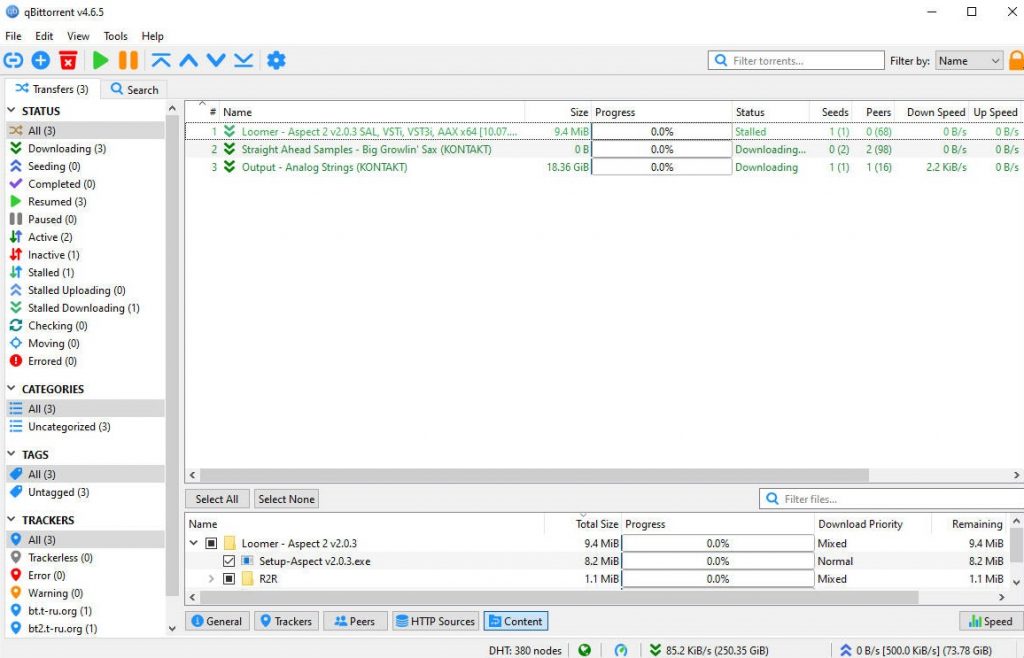Viewport: 1024px width, 658px height.
Task: Collapse the TRACKERS section
Action: tap(11, 520)
